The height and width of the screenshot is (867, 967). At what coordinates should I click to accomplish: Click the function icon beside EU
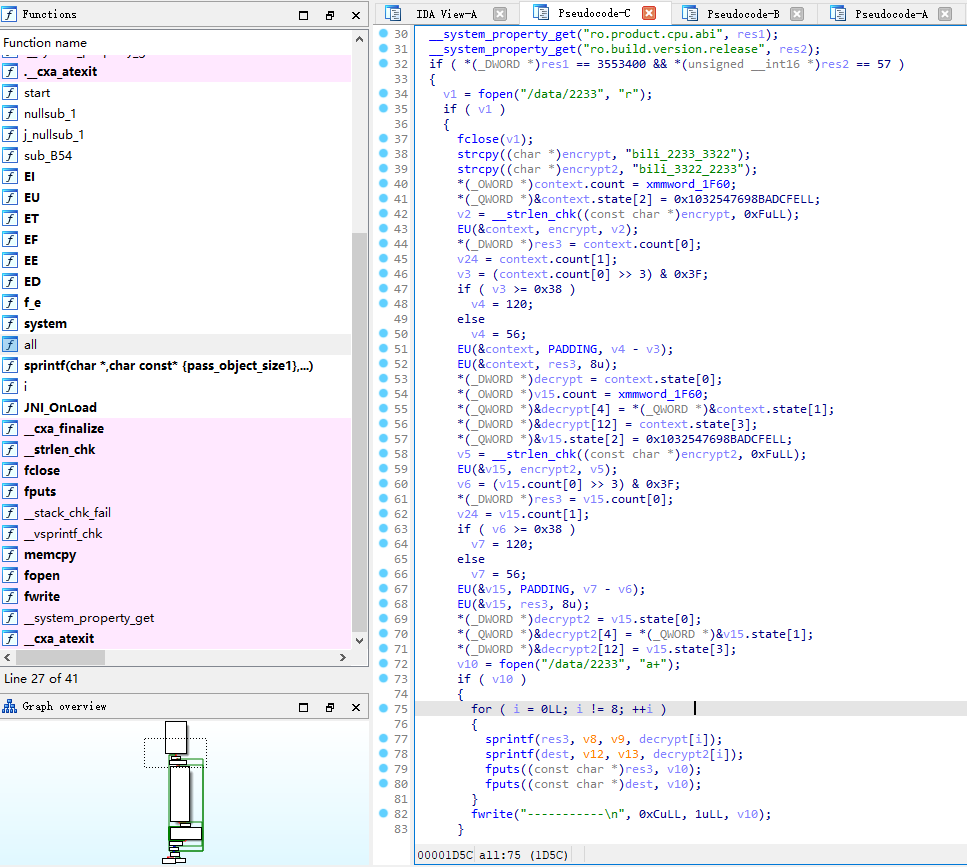click(x=10, y=198)
